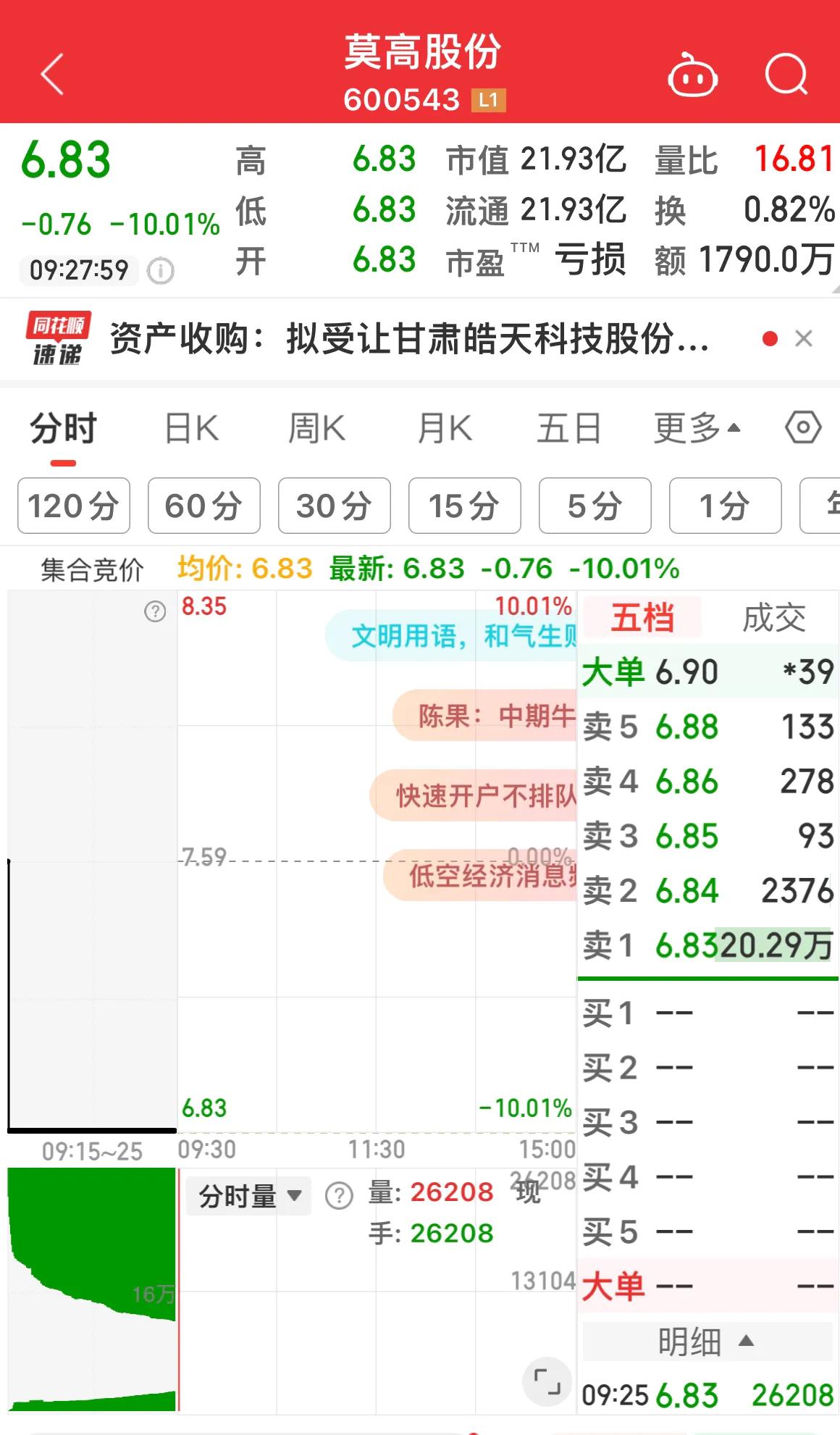Open the 分时量 indicator dropdown

pos(249,1195)
